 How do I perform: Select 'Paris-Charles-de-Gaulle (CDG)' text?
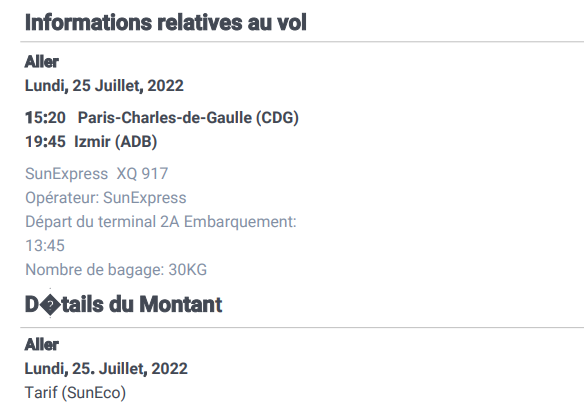coord(188,118)
